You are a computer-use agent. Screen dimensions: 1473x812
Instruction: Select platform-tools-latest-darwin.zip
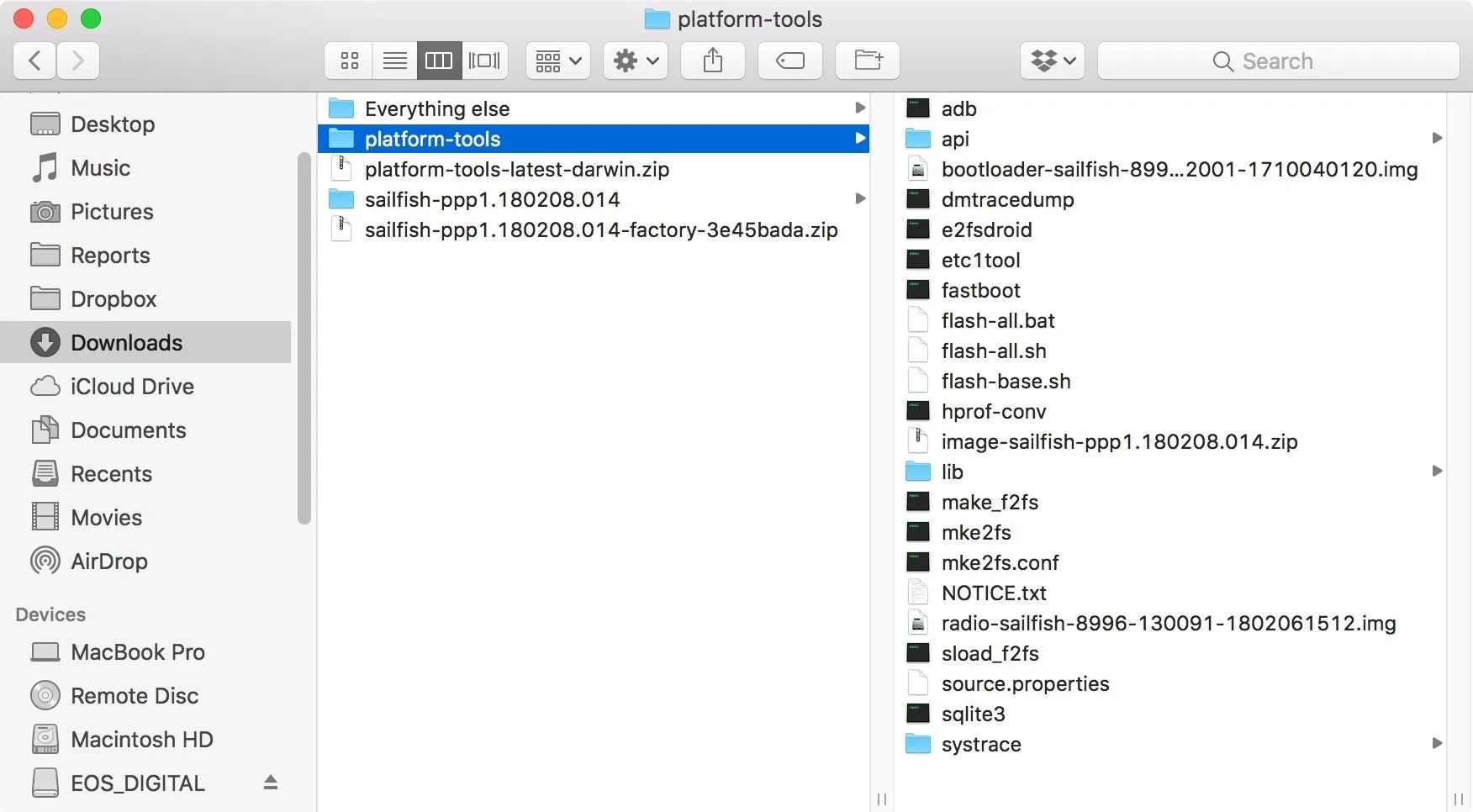point(594,169)
